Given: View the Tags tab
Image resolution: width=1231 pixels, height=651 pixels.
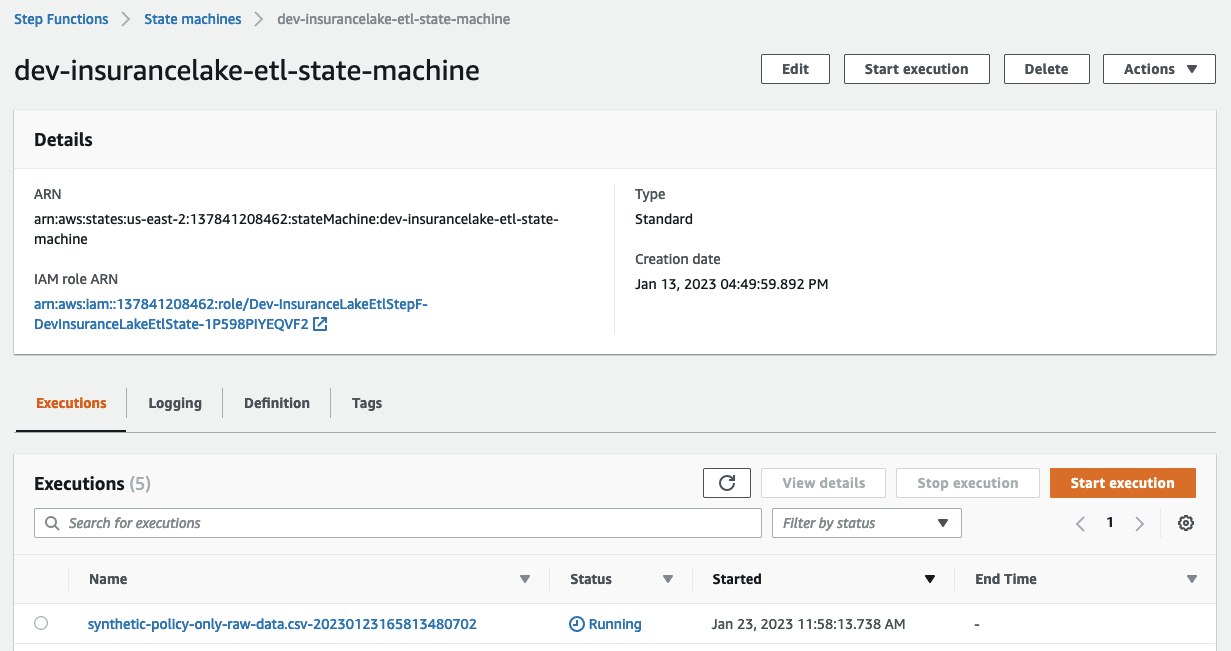Looking at the screenshot, I should tap(366, 402).
